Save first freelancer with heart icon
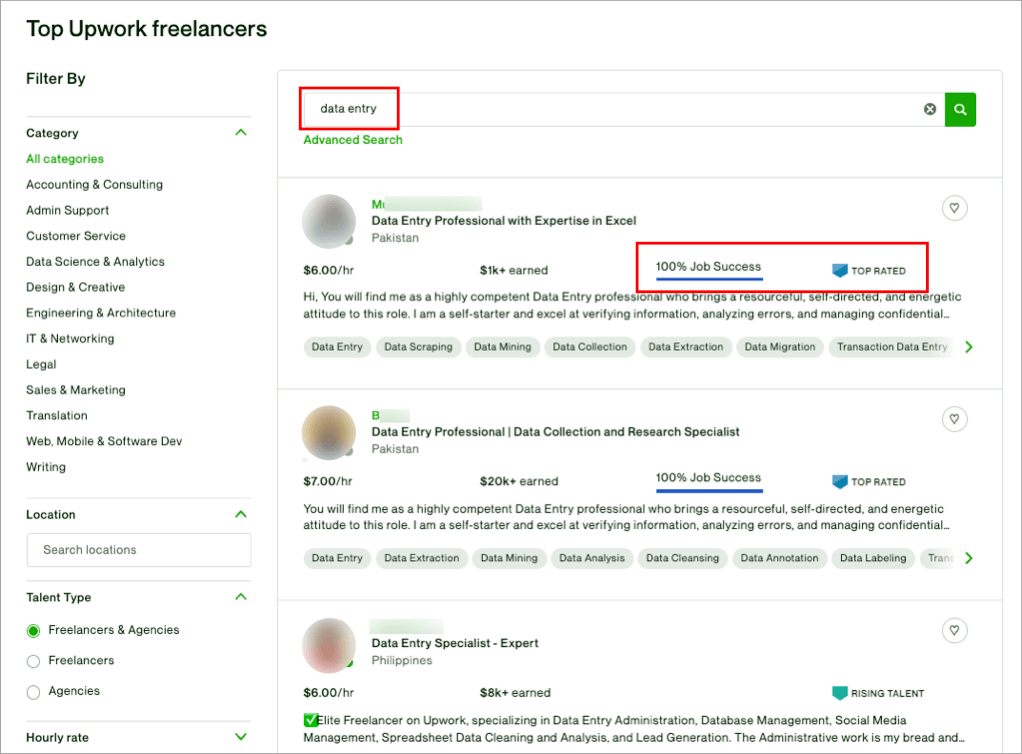The height and width of the screenshot is (754, 1022). [954, 208]
